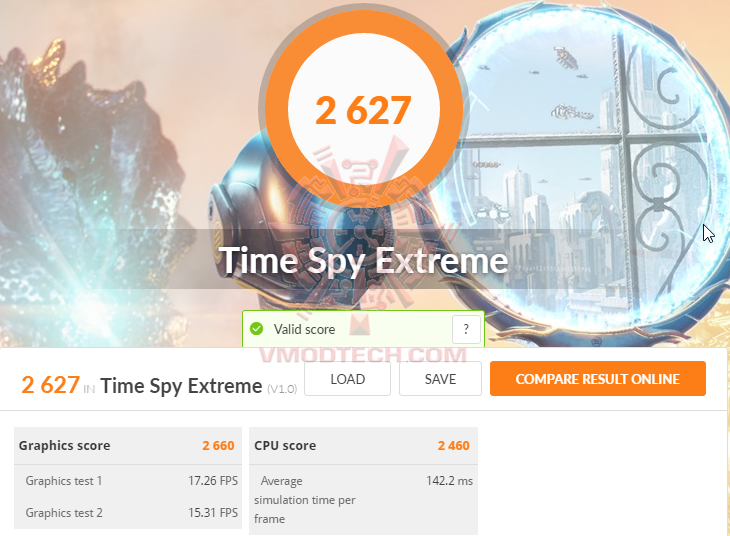730x536 pixels.
Task: Click the 2 460 CPU score value
Action: [x=453, y=446]
